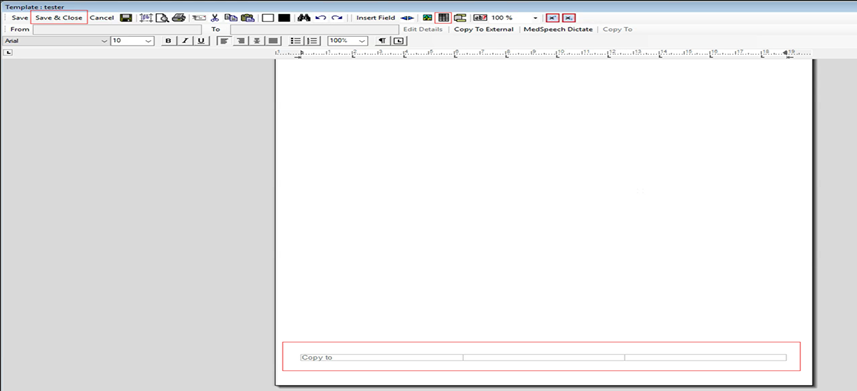Click the bulleted list icon

pos(296,41)
